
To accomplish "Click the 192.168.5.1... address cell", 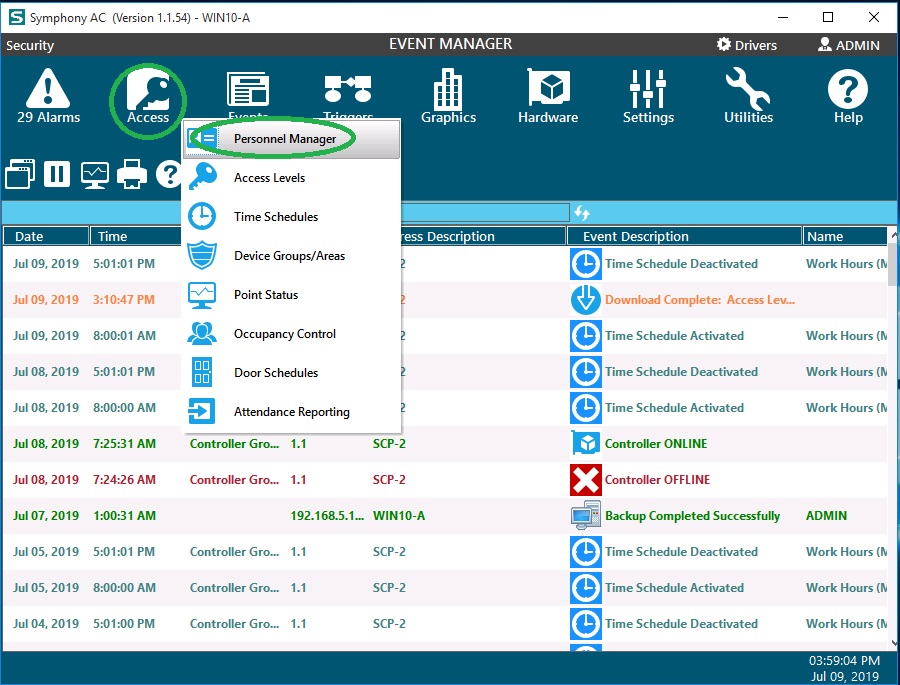I will [x=327, y=516].
